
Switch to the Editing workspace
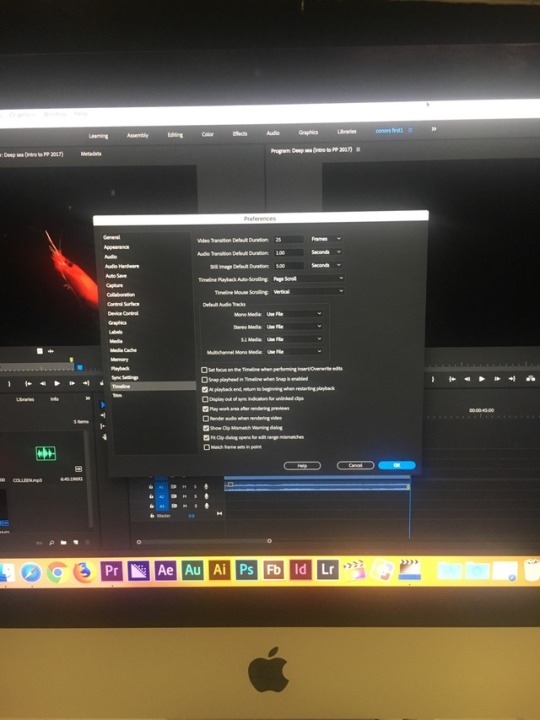(x=175, y=135)
